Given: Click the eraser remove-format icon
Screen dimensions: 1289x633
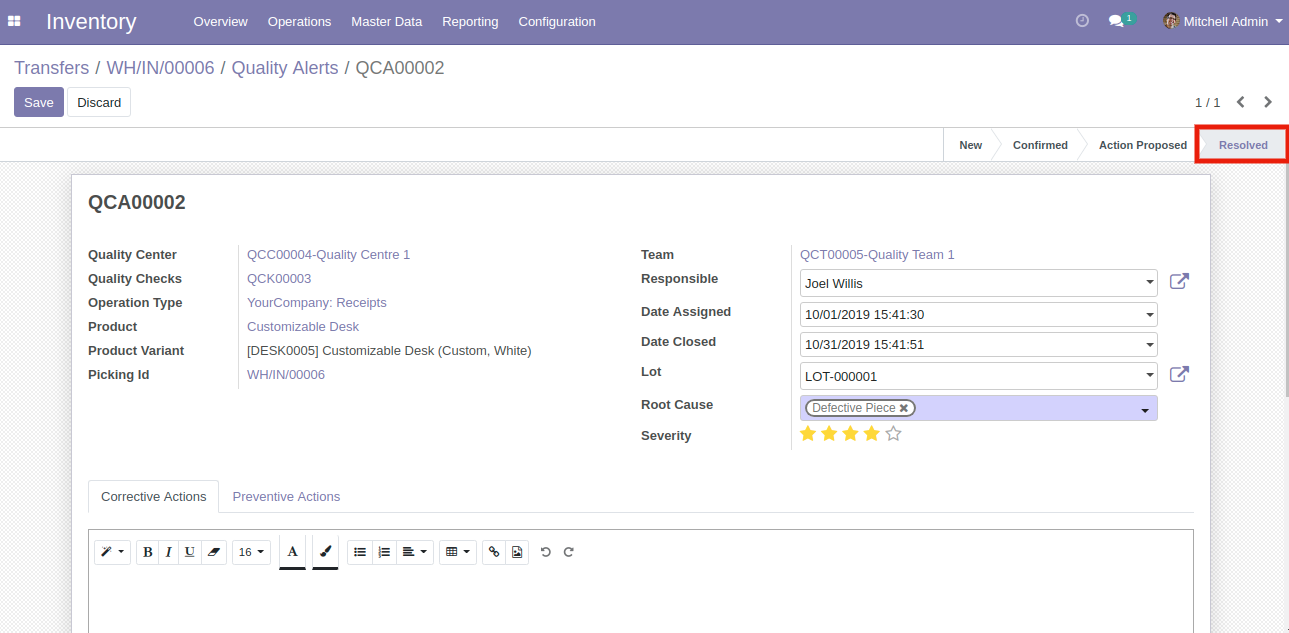Looking at the screenshot, I should coord(213,552).
